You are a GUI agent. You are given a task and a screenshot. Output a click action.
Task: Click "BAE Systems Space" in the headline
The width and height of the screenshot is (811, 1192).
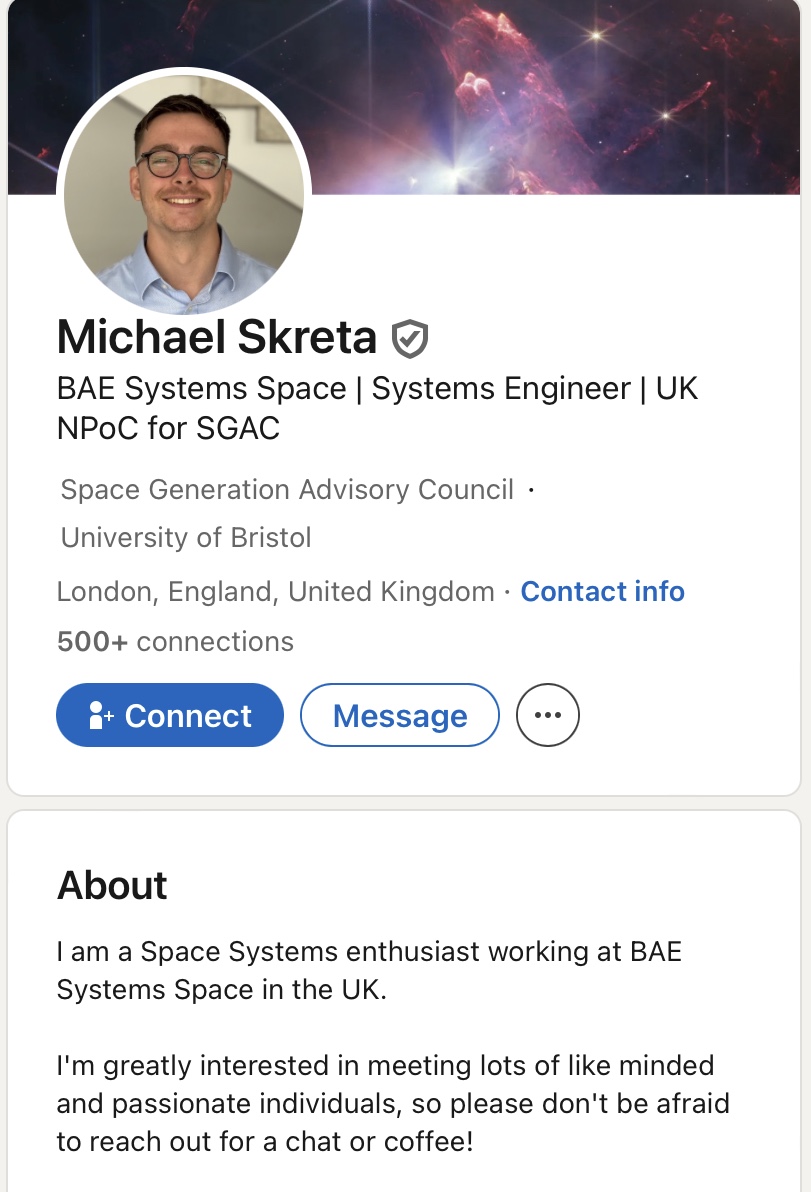201,388
